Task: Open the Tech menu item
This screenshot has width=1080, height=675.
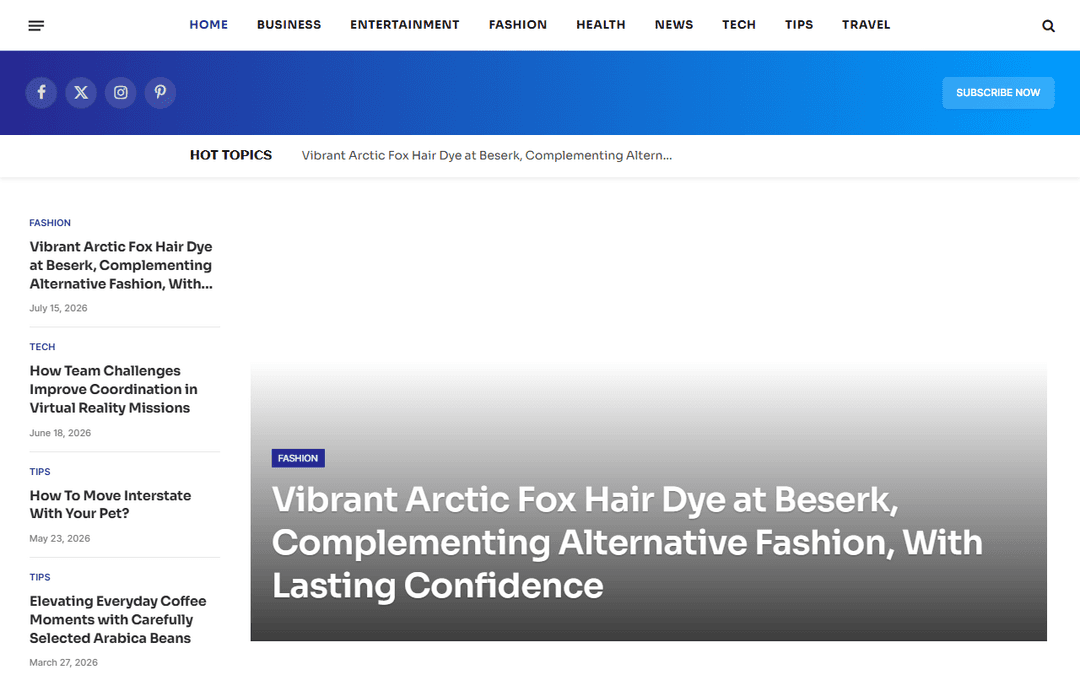Action: pyautogui.click(x=739, y=25)
